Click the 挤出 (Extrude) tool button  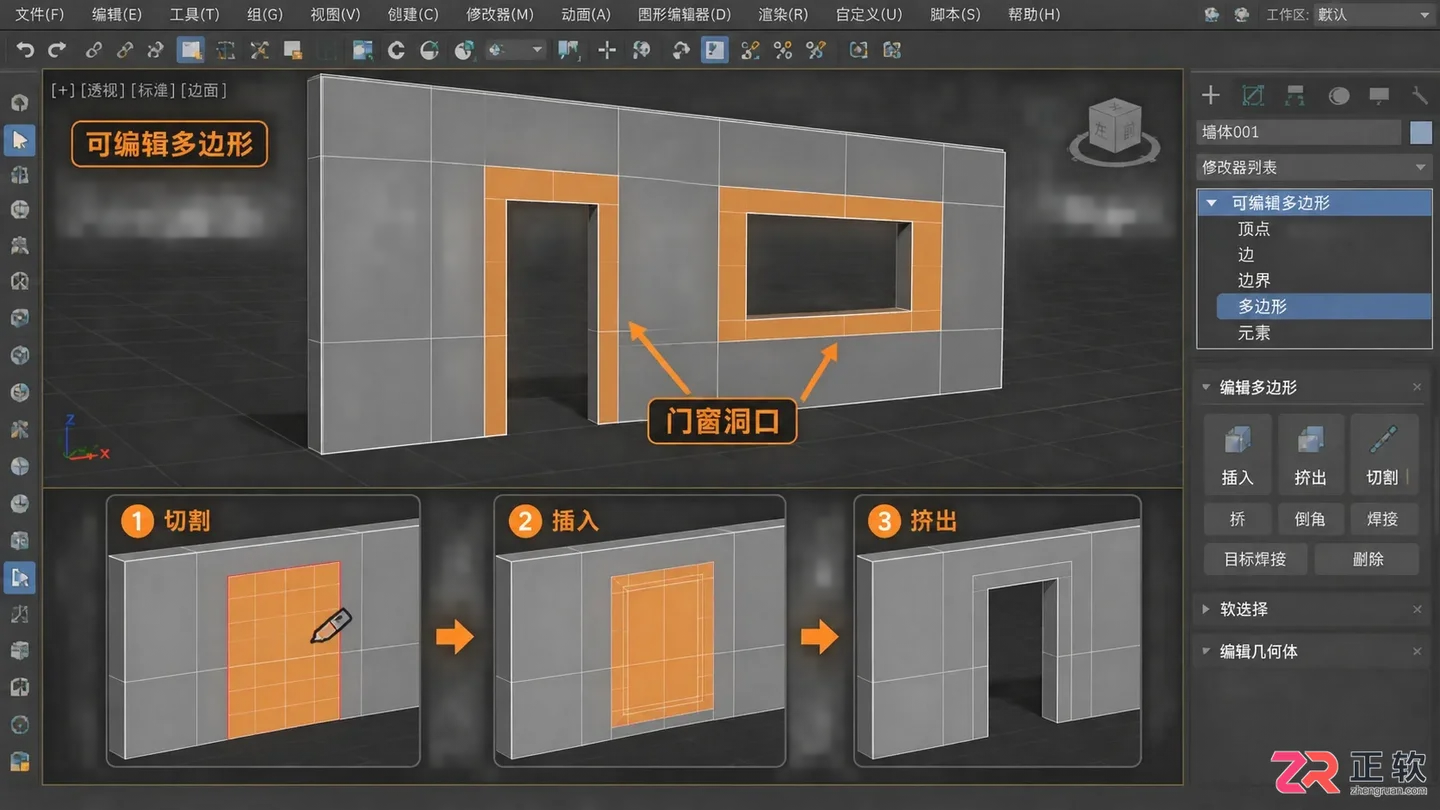tap(1310, 453)
